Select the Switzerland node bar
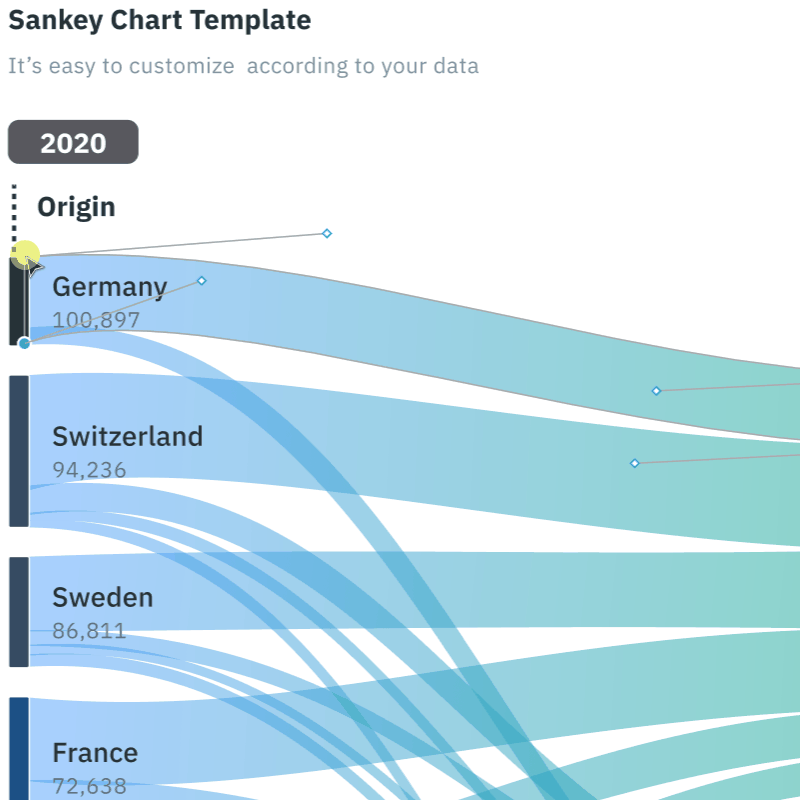800x800 pixels. tap(19, 450)
